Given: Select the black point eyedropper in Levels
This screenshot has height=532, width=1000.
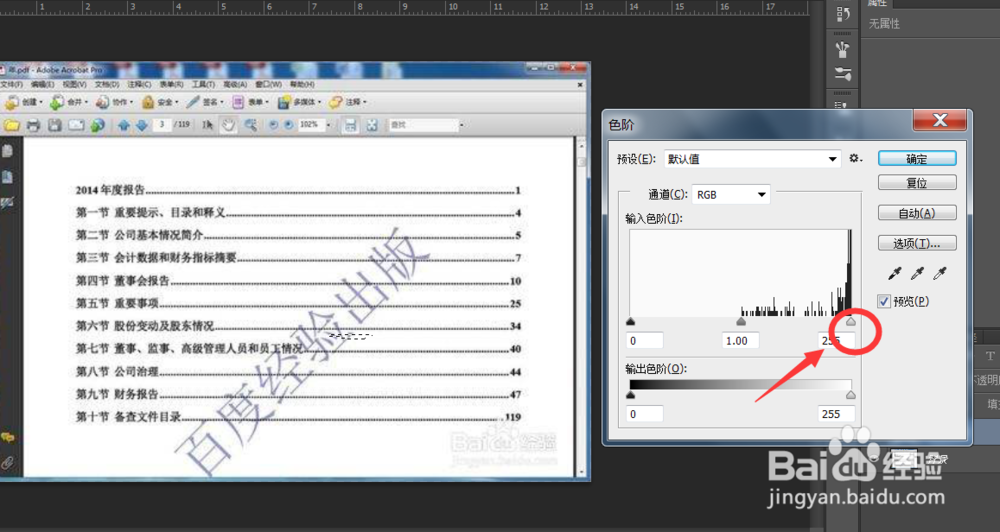Looking at the screenshot, I should (895, 274).
